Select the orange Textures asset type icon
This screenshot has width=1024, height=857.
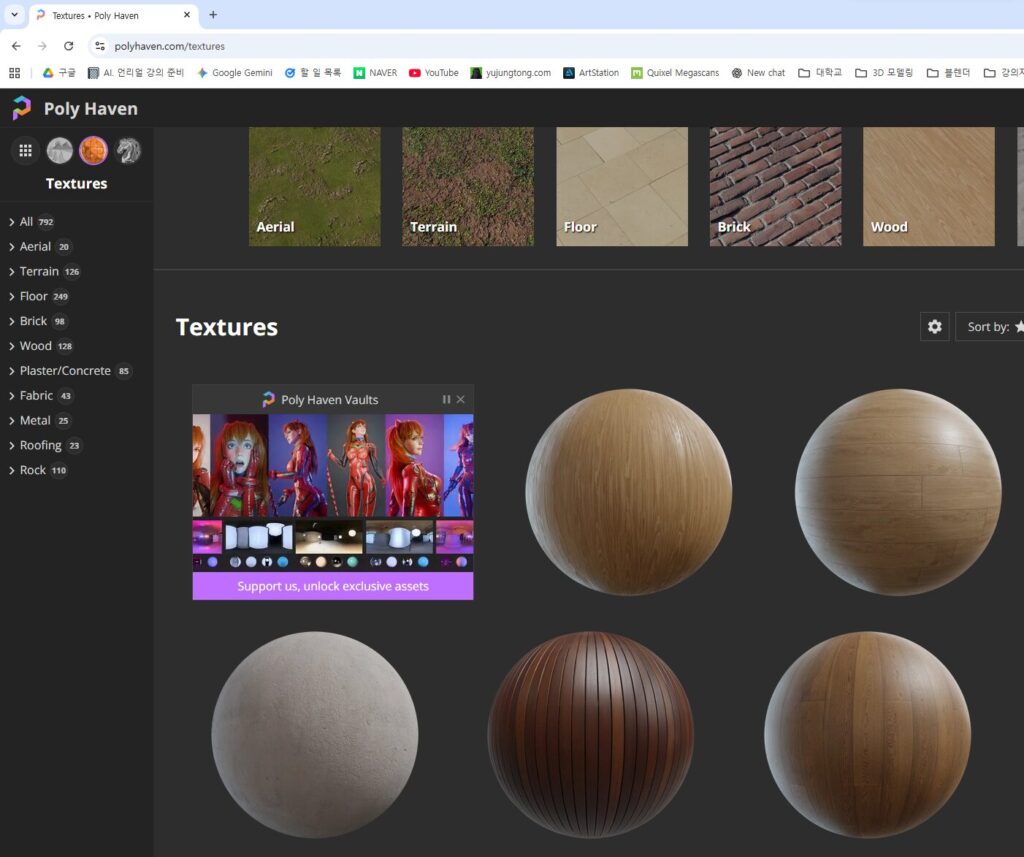93,151
